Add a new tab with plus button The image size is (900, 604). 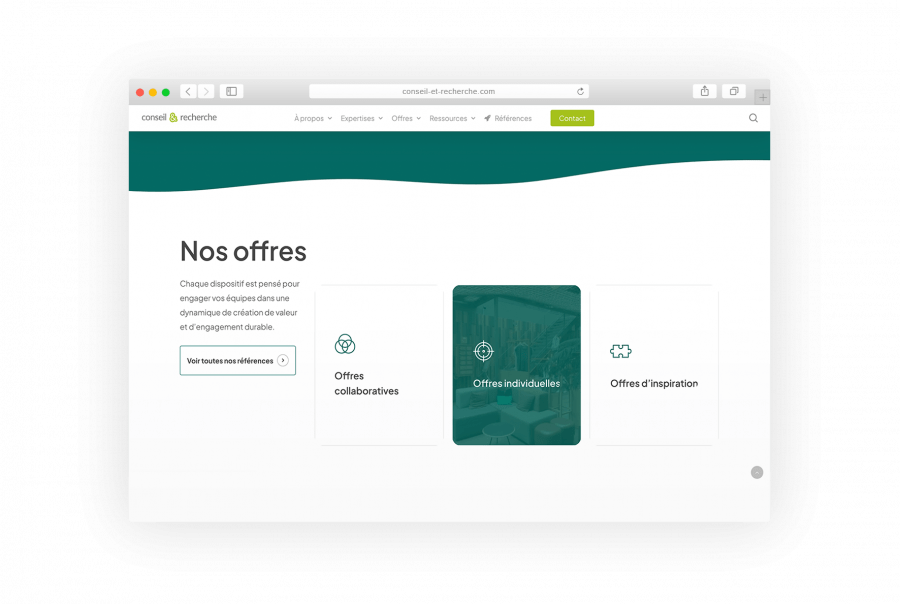[x=763, y=97]
